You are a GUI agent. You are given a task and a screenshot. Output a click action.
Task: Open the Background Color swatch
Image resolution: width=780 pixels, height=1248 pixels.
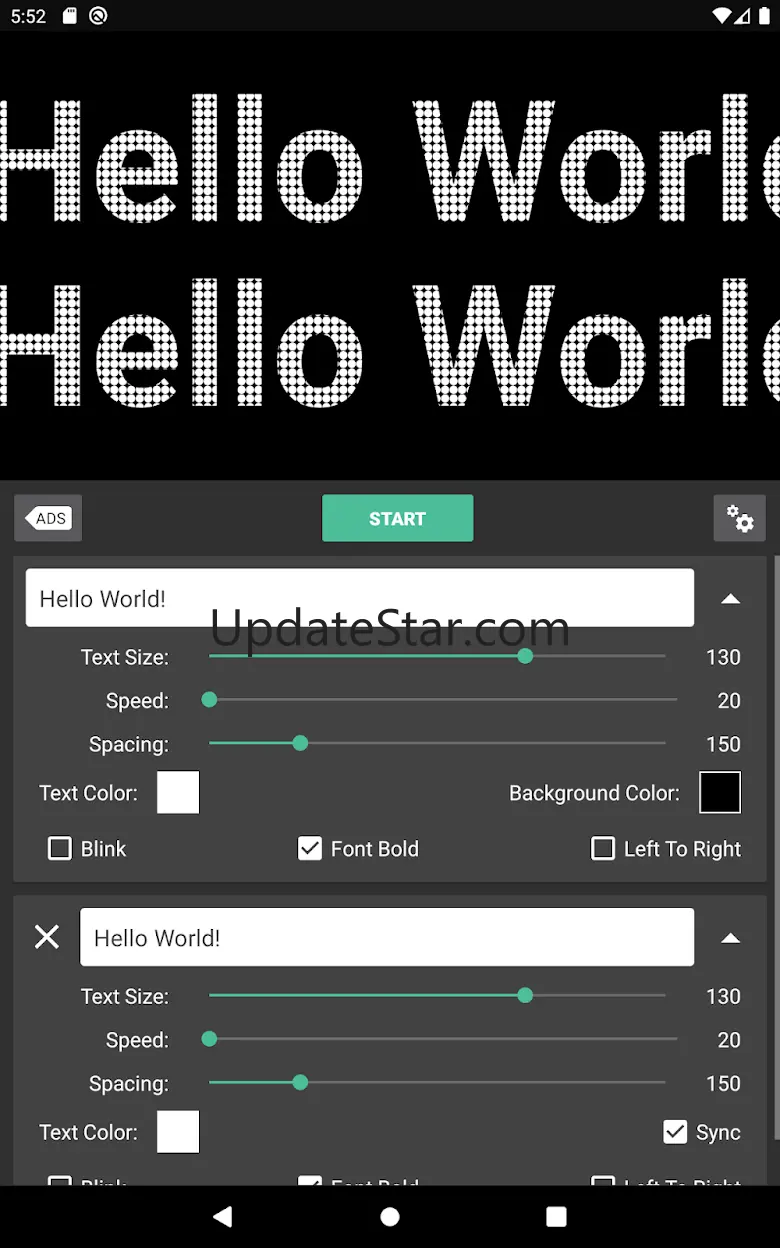coord(720,792)
